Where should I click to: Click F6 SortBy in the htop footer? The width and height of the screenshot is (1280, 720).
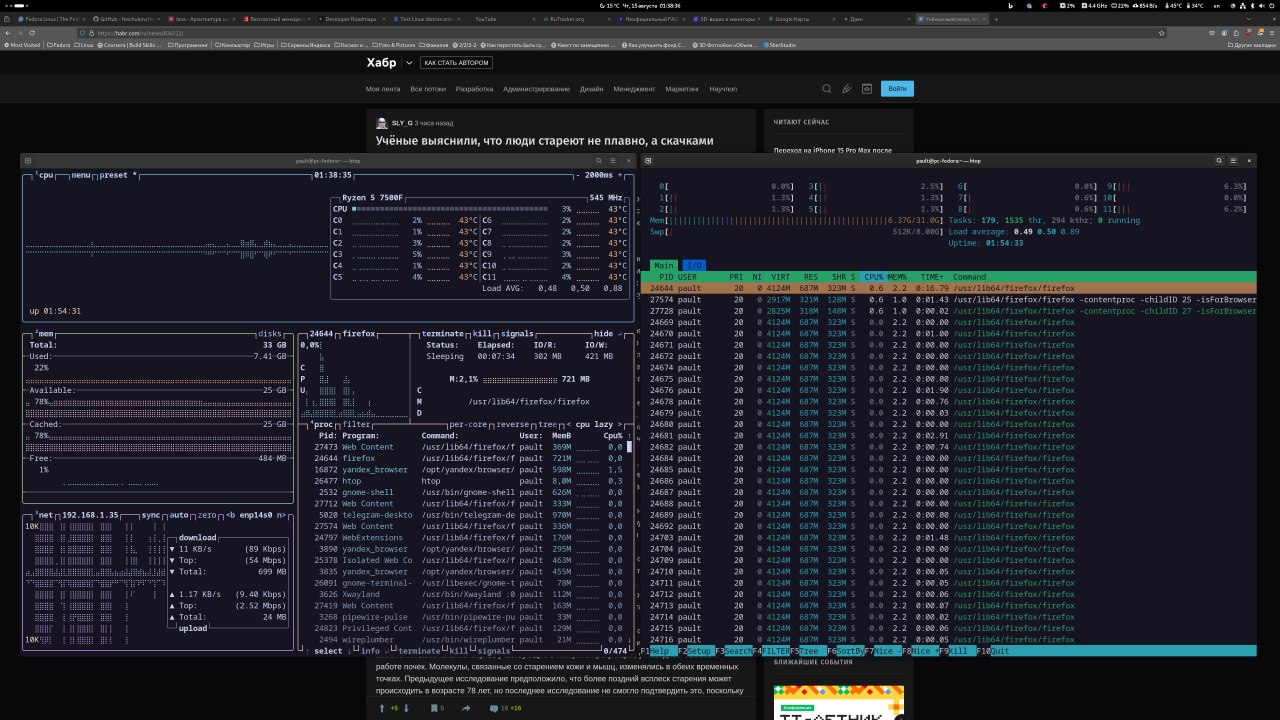click(x=846, y=651)
